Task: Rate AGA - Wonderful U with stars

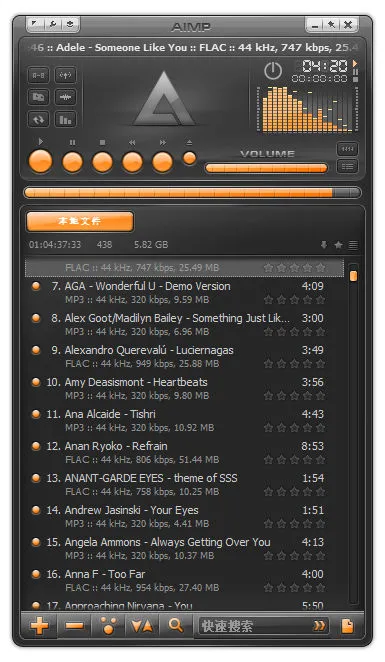Action: coord(295,300)
